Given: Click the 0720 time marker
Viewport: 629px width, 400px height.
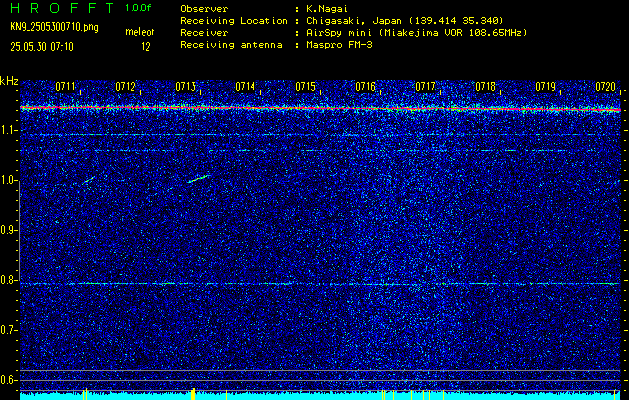Looking at the screenshot, I should click(x=605, y=87).
